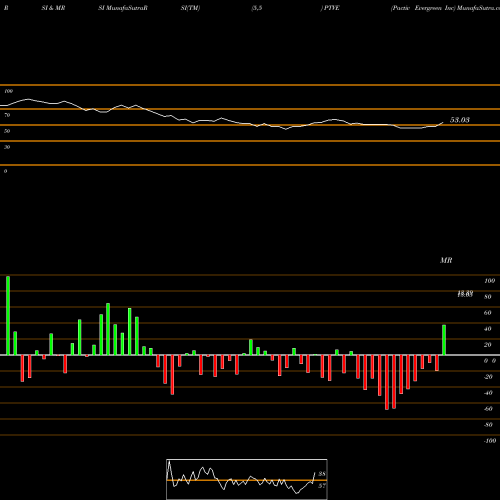Select the 30 level label on RSI axis
Image resolution: width=500 pixels, height=500 pixels.
(7, 147)
